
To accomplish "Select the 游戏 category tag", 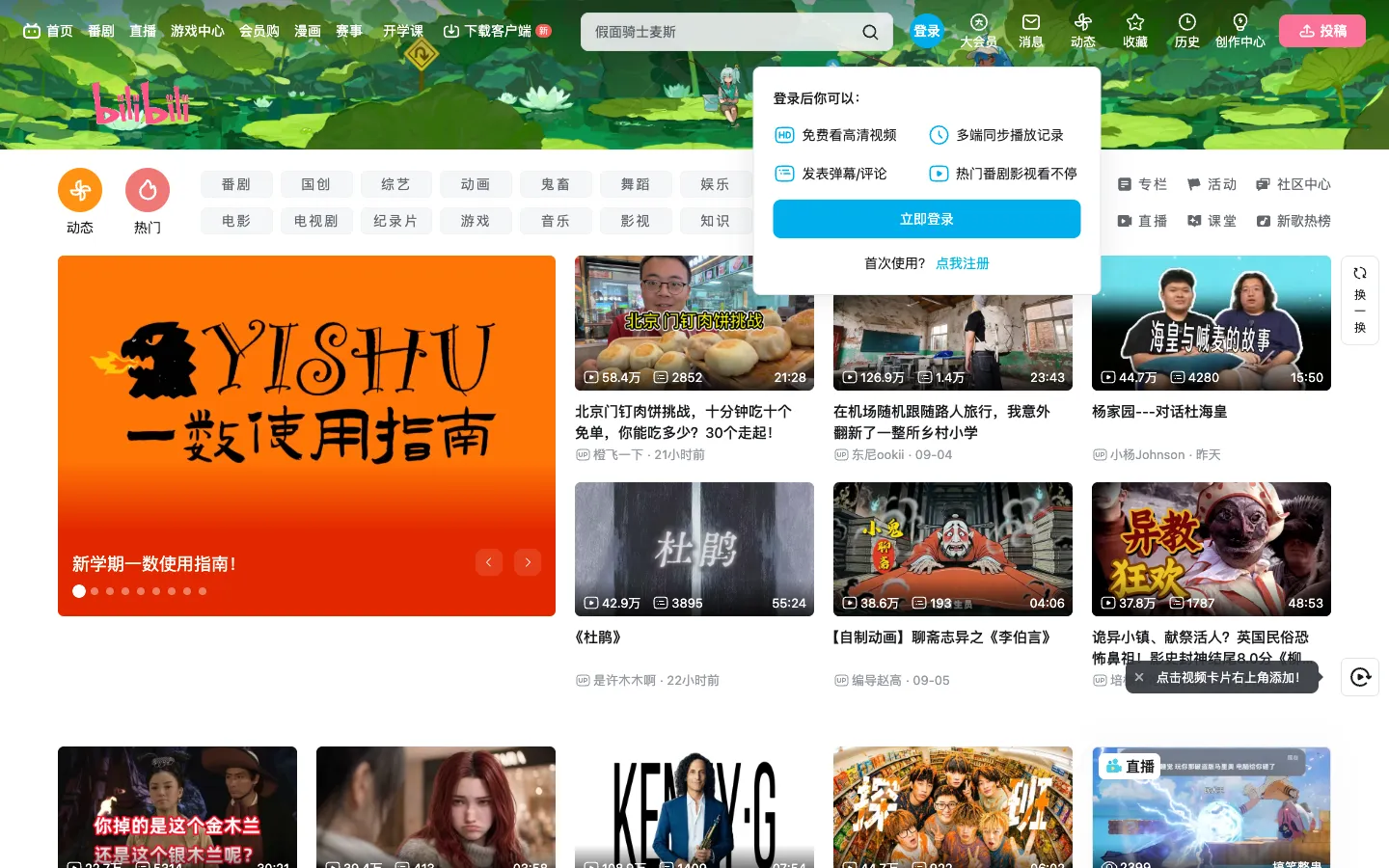I will click(x=477, y=221).
